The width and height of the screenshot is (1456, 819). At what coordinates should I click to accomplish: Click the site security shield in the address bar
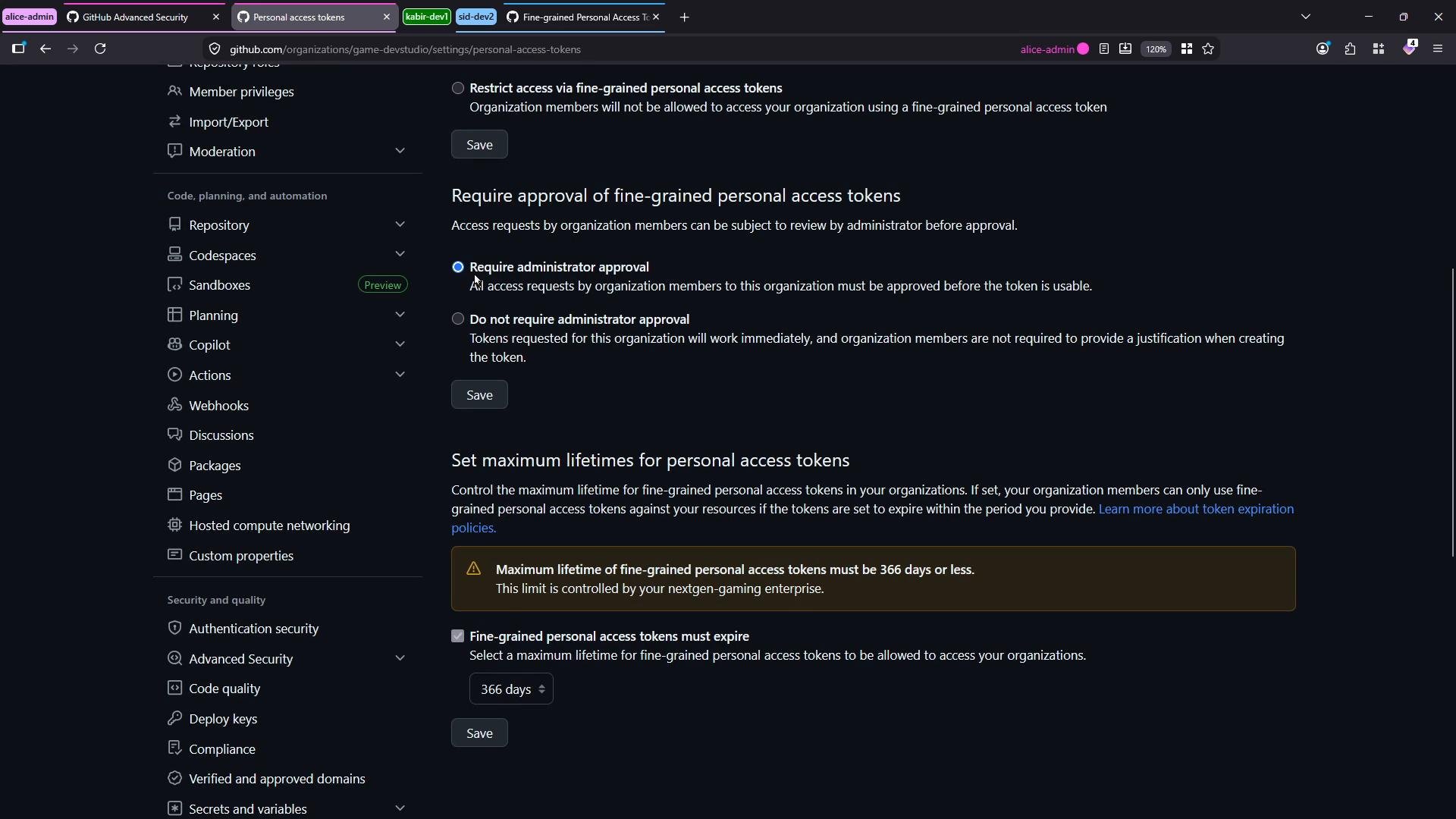[215, 49]
